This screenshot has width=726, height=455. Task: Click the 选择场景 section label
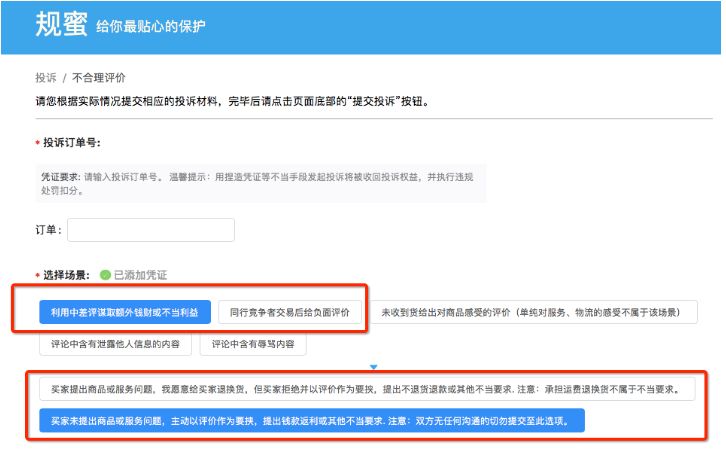[66, 274]
